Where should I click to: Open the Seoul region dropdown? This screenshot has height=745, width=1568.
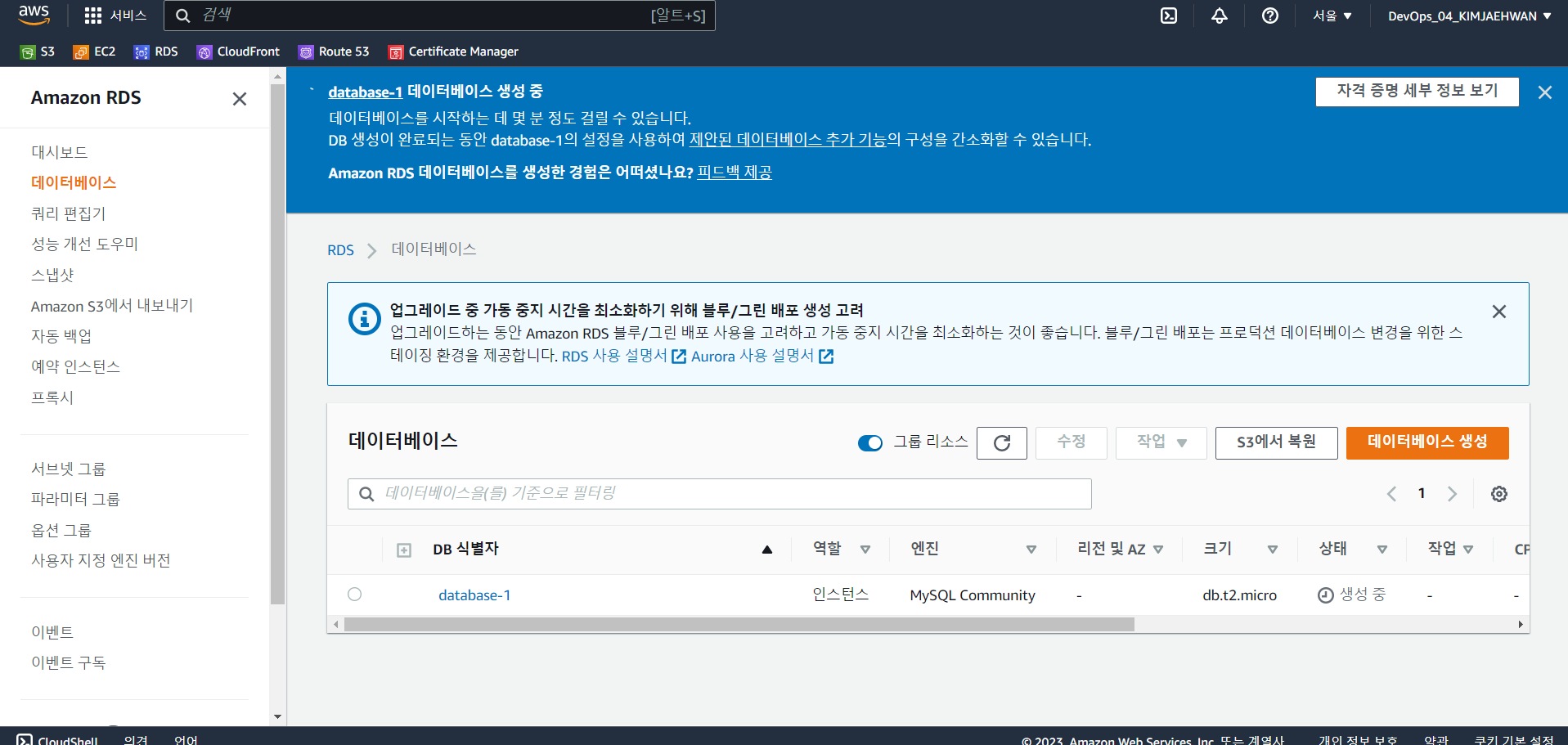click(1332, 16)
